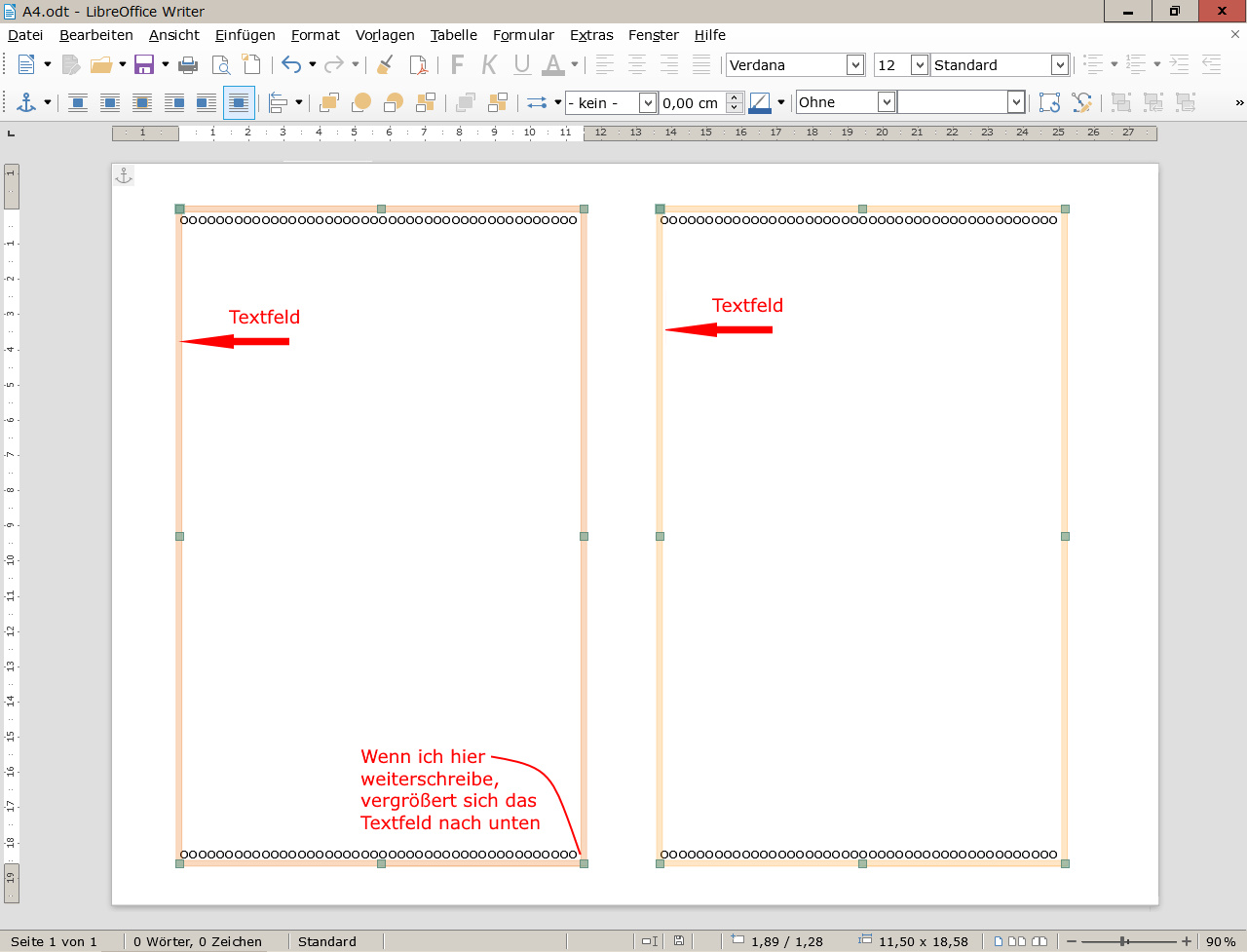This screenshot has height=952, width=1247.
Task: Click the line color pencil icon
Action: [x=760, y=102]
